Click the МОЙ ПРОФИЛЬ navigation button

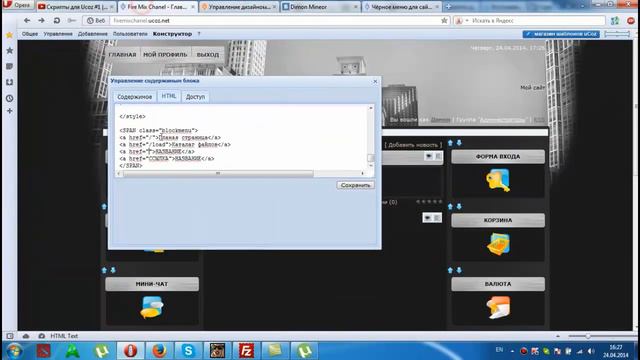[165, 54]
